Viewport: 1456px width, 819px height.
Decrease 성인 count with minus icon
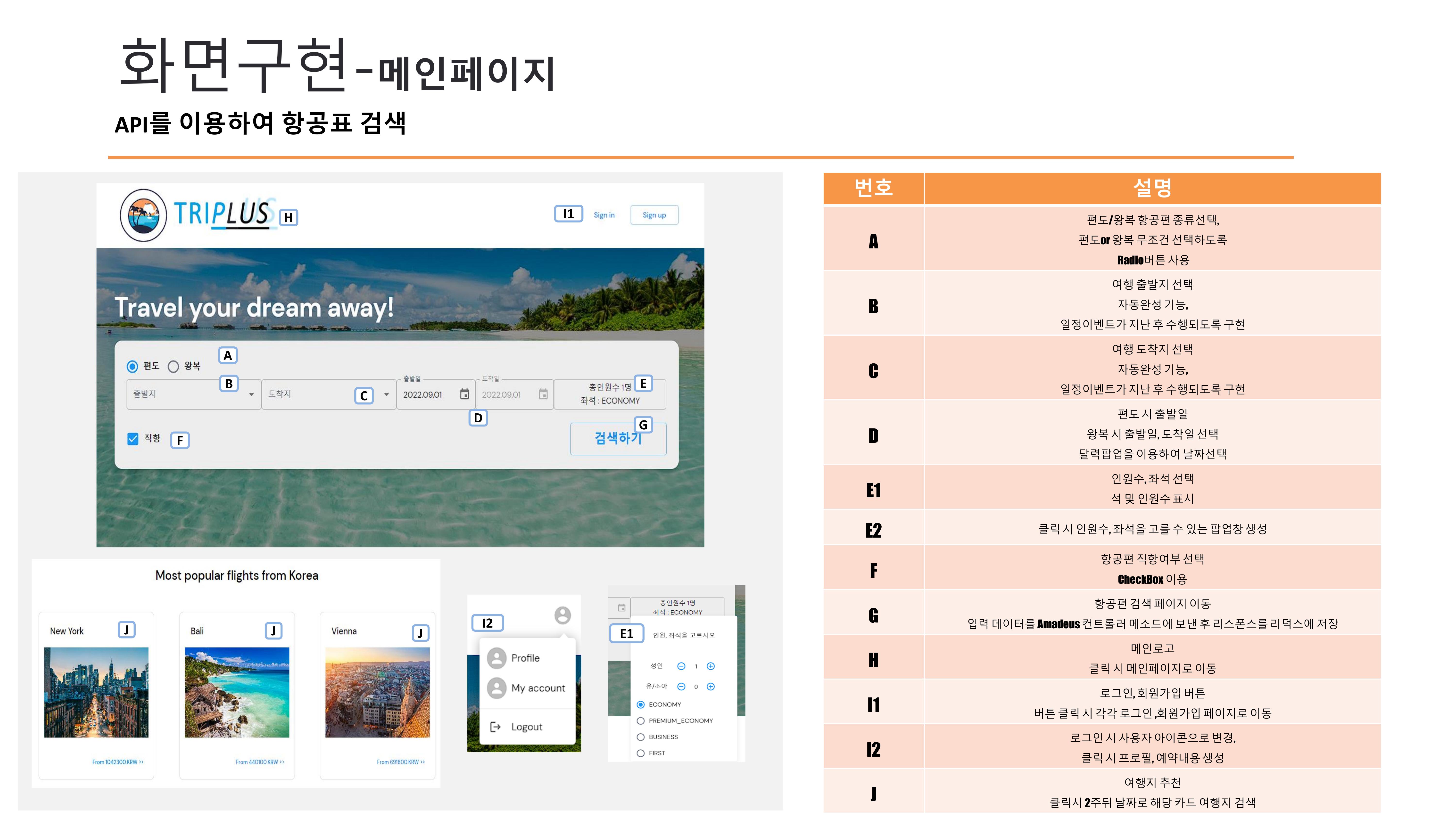681,666
